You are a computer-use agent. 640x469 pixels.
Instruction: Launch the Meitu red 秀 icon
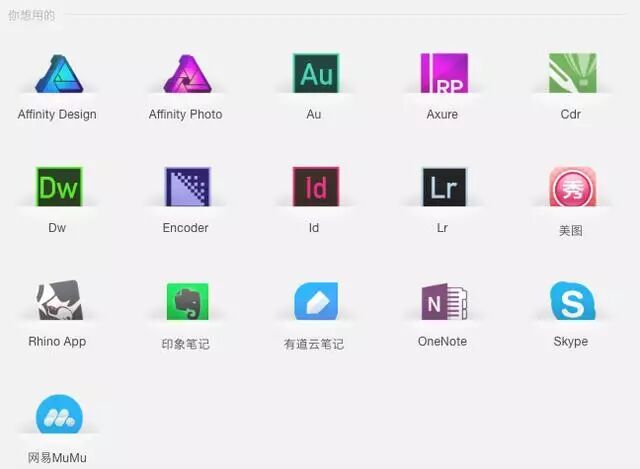click(x=573, y=187)
